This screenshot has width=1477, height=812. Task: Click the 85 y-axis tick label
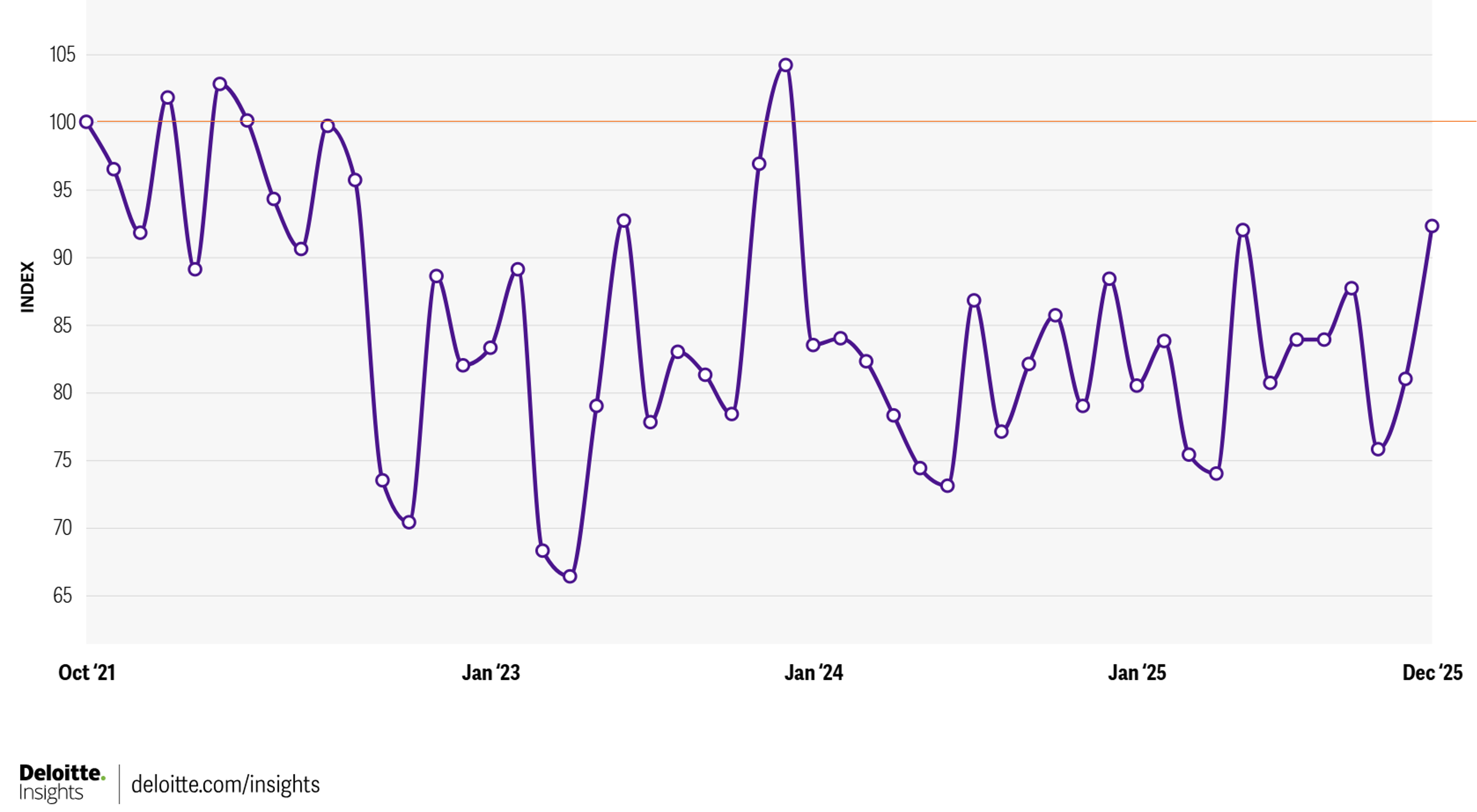point(63,326)
